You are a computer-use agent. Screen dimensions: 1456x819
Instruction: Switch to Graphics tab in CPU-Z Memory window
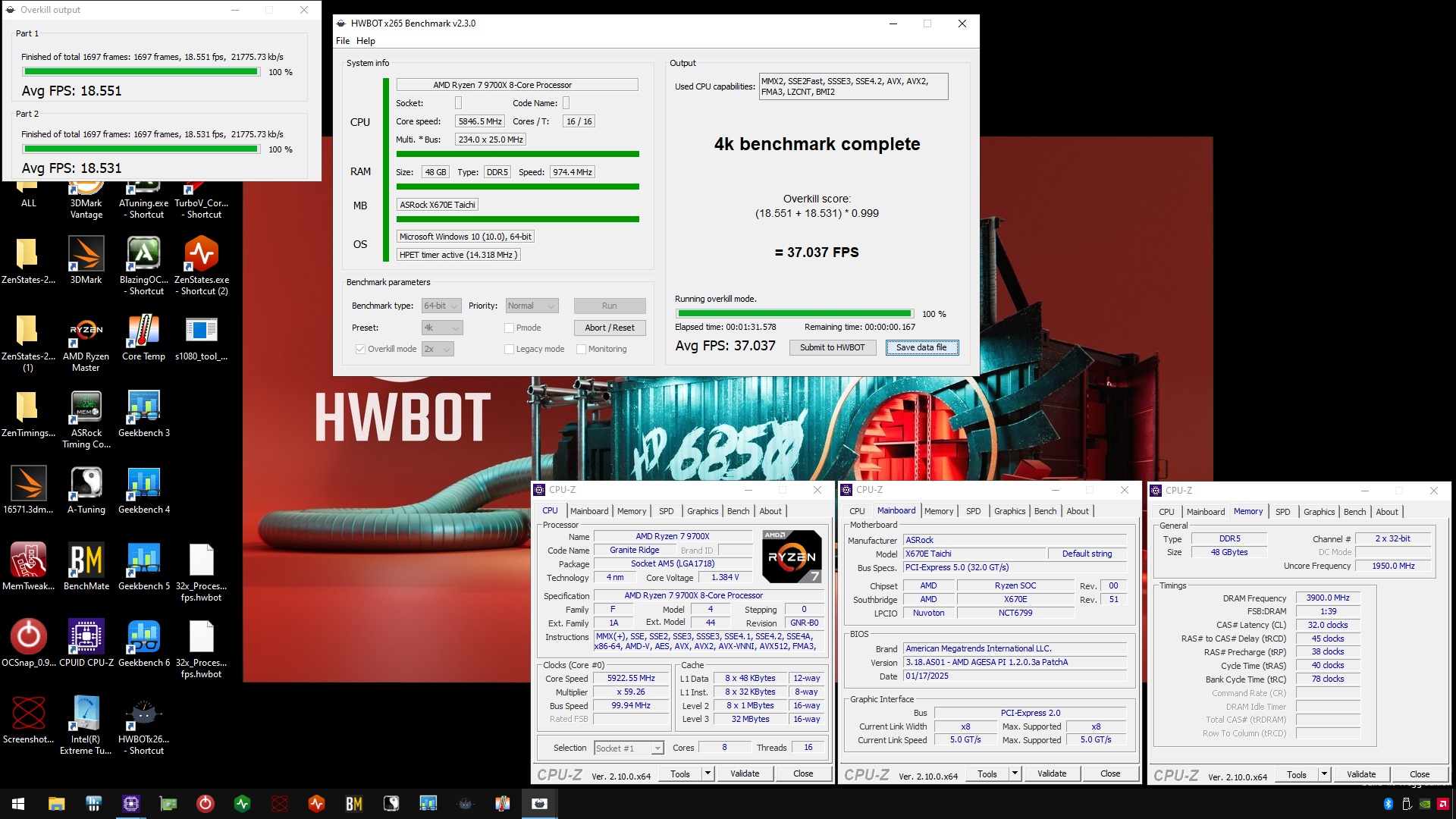click(1319, 512)
